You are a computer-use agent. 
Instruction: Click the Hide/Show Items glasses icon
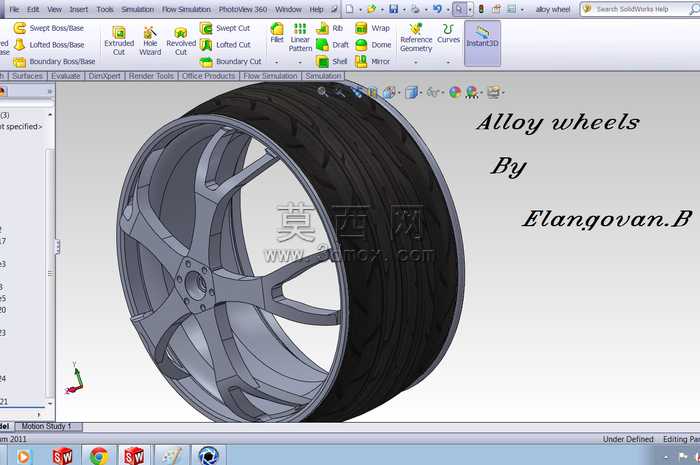tap(432, 92)
